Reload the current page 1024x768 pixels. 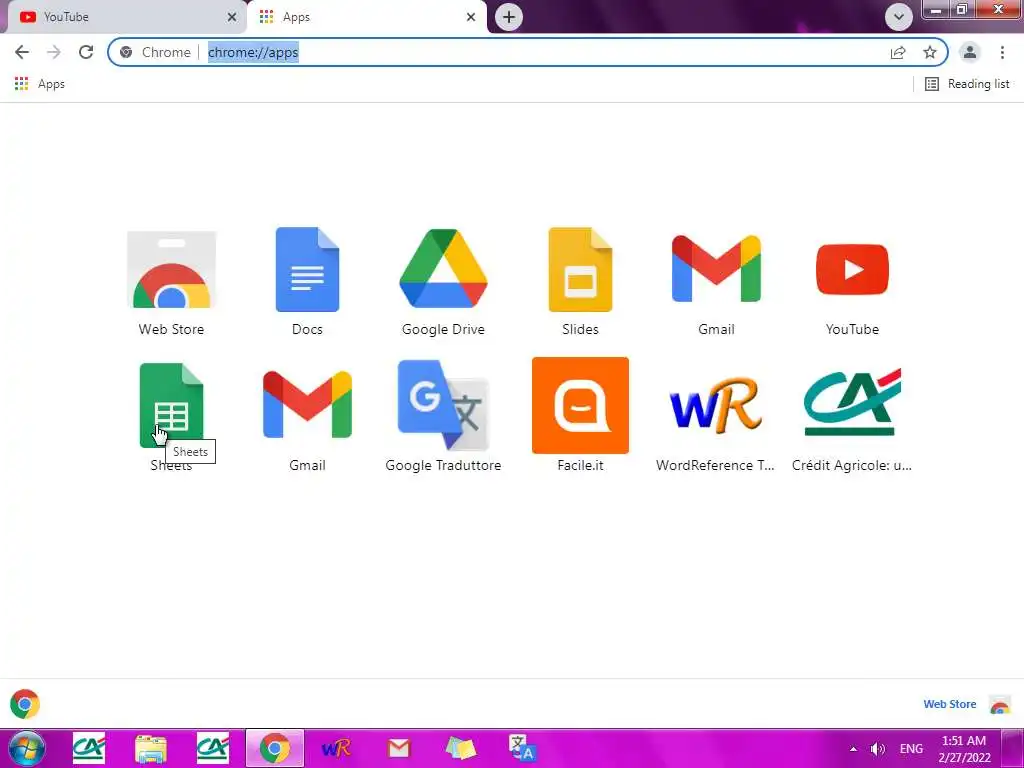pyautogui.click(x=86, y=52)
